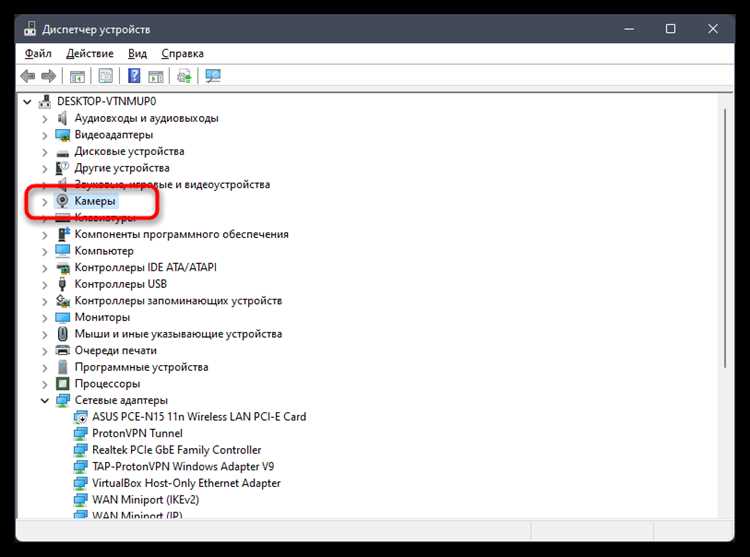The width and height of the screenshot is (750, 557).
Task: Click the printer icon of Очереди печати
Action: pos(62,350)
